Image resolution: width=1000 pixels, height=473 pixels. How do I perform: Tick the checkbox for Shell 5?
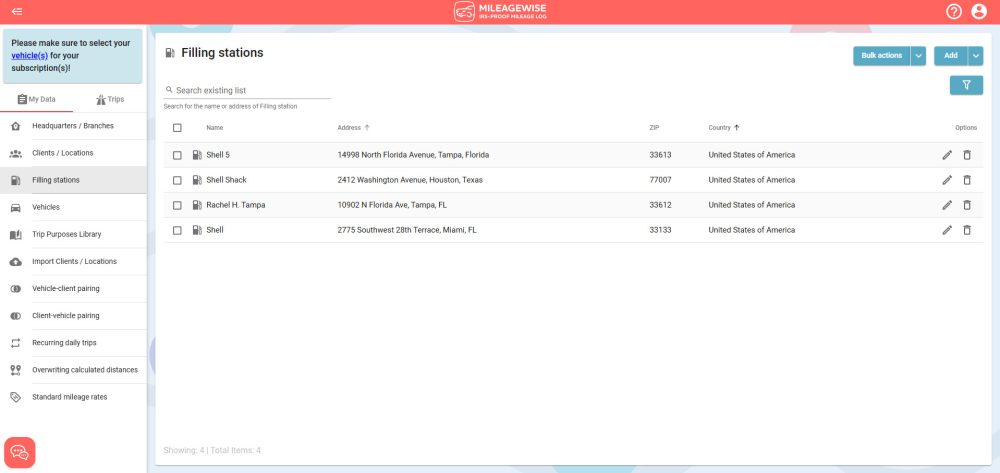pyautogui.click(x=177, y=155)
